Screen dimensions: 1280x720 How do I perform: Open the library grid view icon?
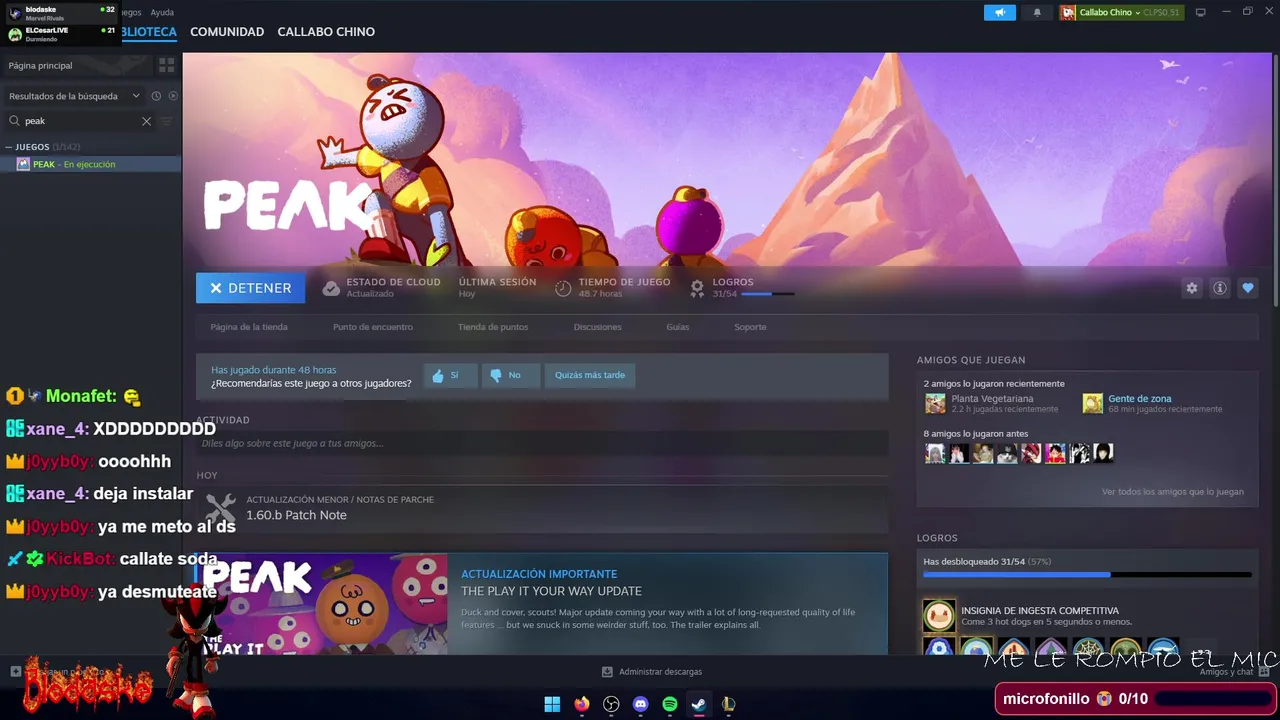(x=166, y=65)
